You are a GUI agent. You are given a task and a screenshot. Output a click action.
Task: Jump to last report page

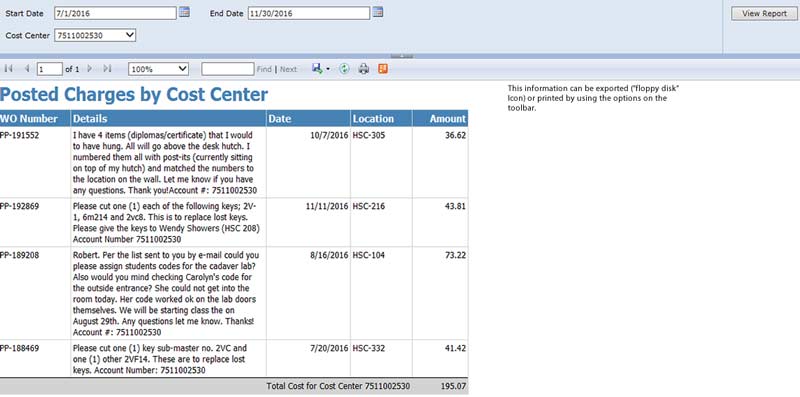(x=107, y=68)
